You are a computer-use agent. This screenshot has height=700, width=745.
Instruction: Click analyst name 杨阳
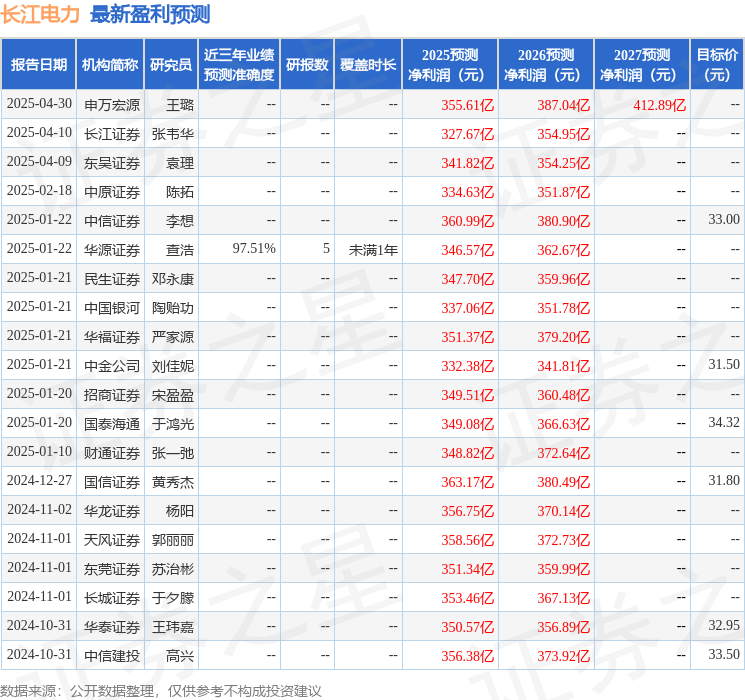point(180,511)
